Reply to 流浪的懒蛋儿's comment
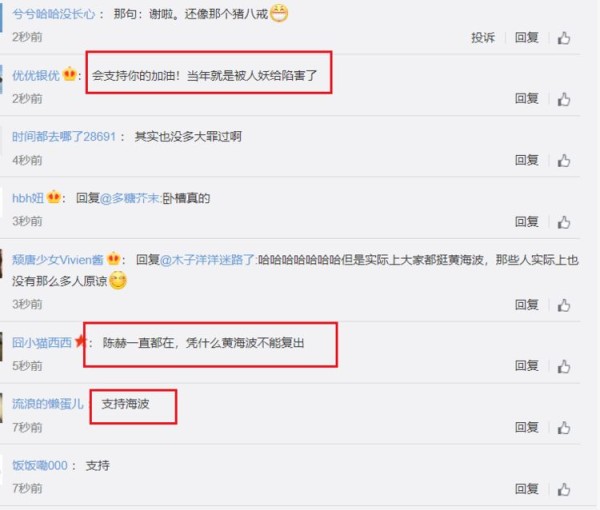 pyautogui.click(x=527, y=427)
